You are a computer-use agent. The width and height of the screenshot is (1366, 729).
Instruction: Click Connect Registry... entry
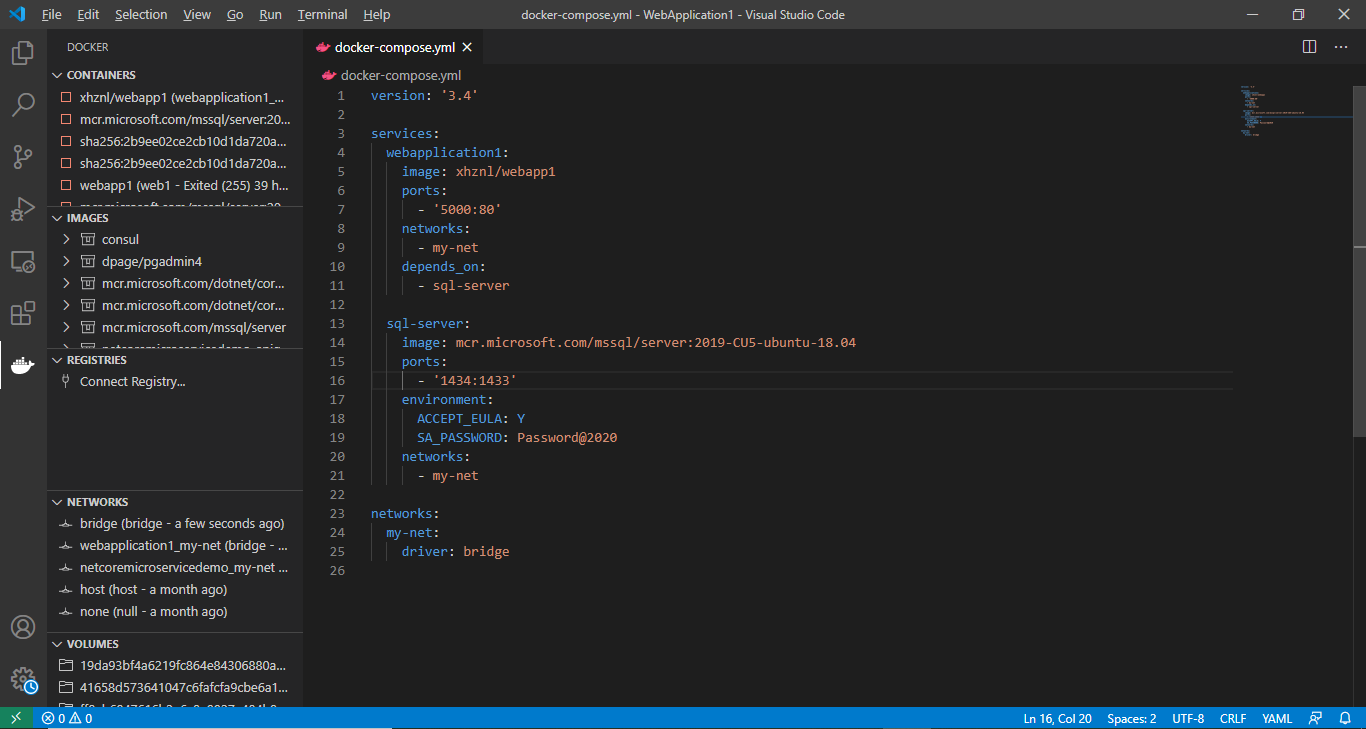click(x=133, y=381)
